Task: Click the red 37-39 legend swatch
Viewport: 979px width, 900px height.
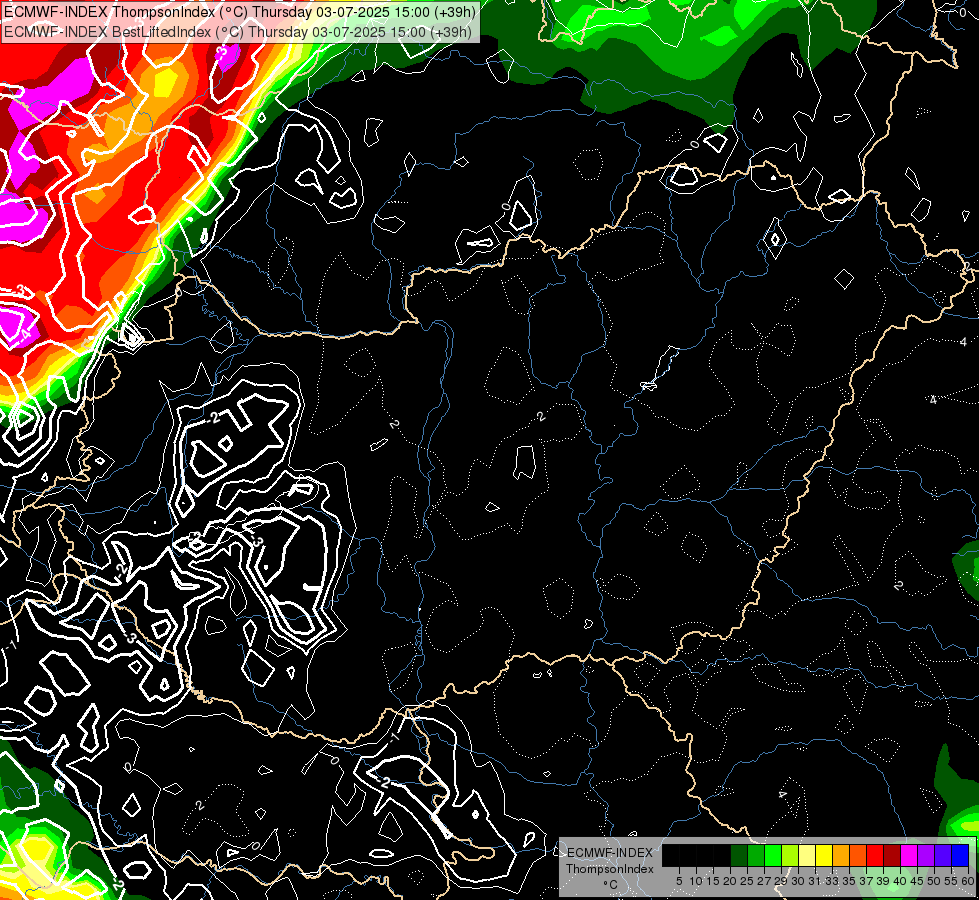Action: tap(875, 855)
